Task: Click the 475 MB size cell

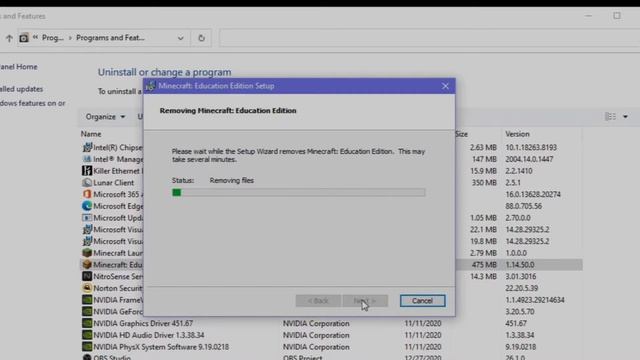Action: (484, 265)
